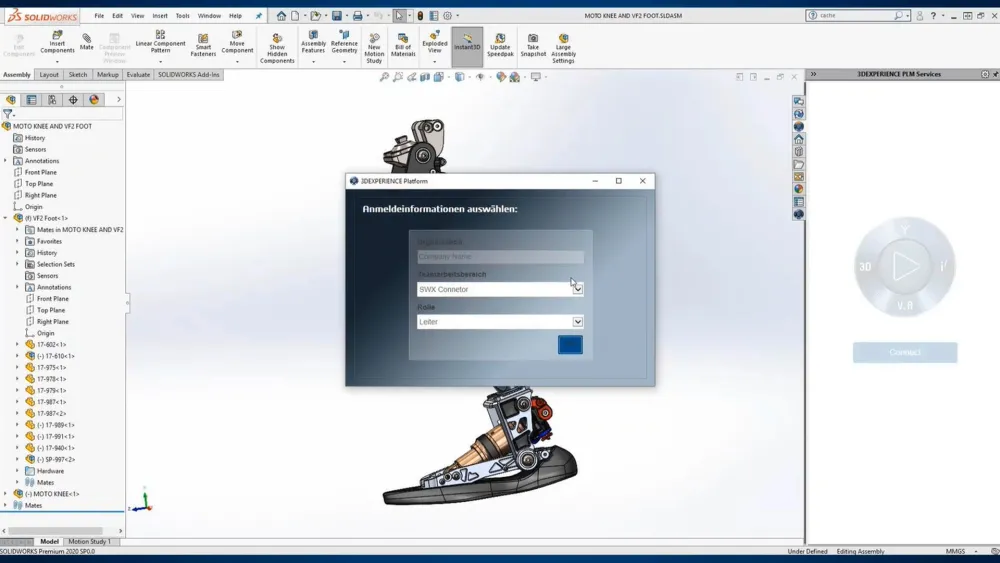Open DisplayManager color sphere tab
Viewport: 1000px width, 563px height.
click(94, 99)
